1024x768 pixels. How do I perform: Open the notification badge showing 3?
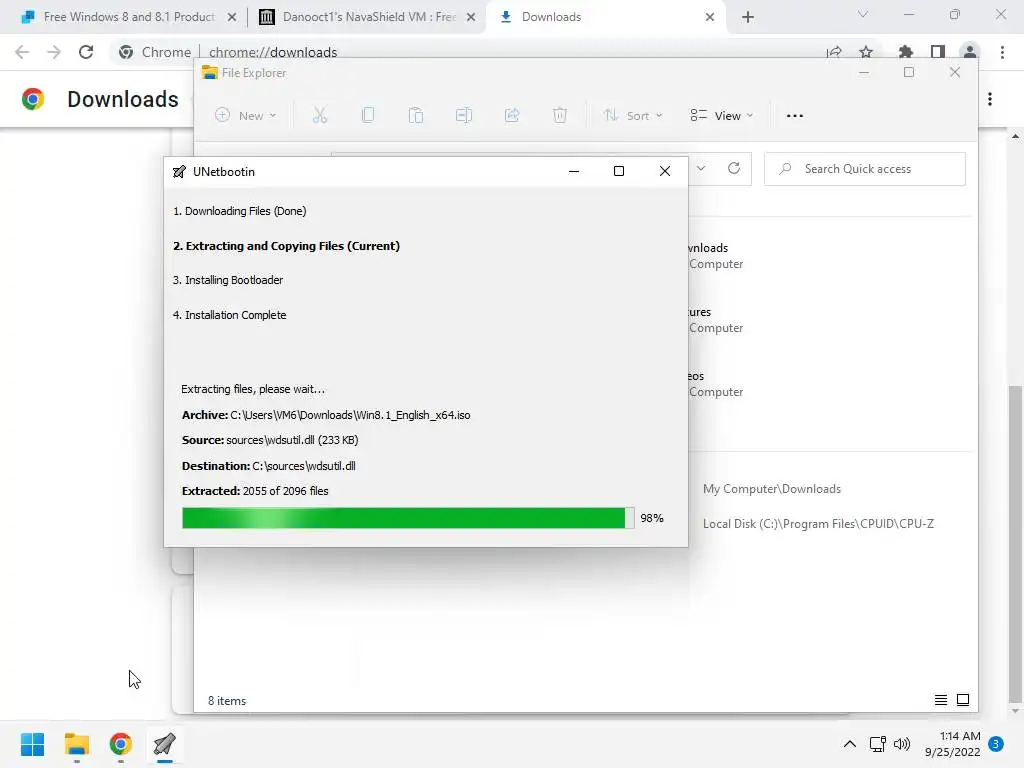[996, 744]
